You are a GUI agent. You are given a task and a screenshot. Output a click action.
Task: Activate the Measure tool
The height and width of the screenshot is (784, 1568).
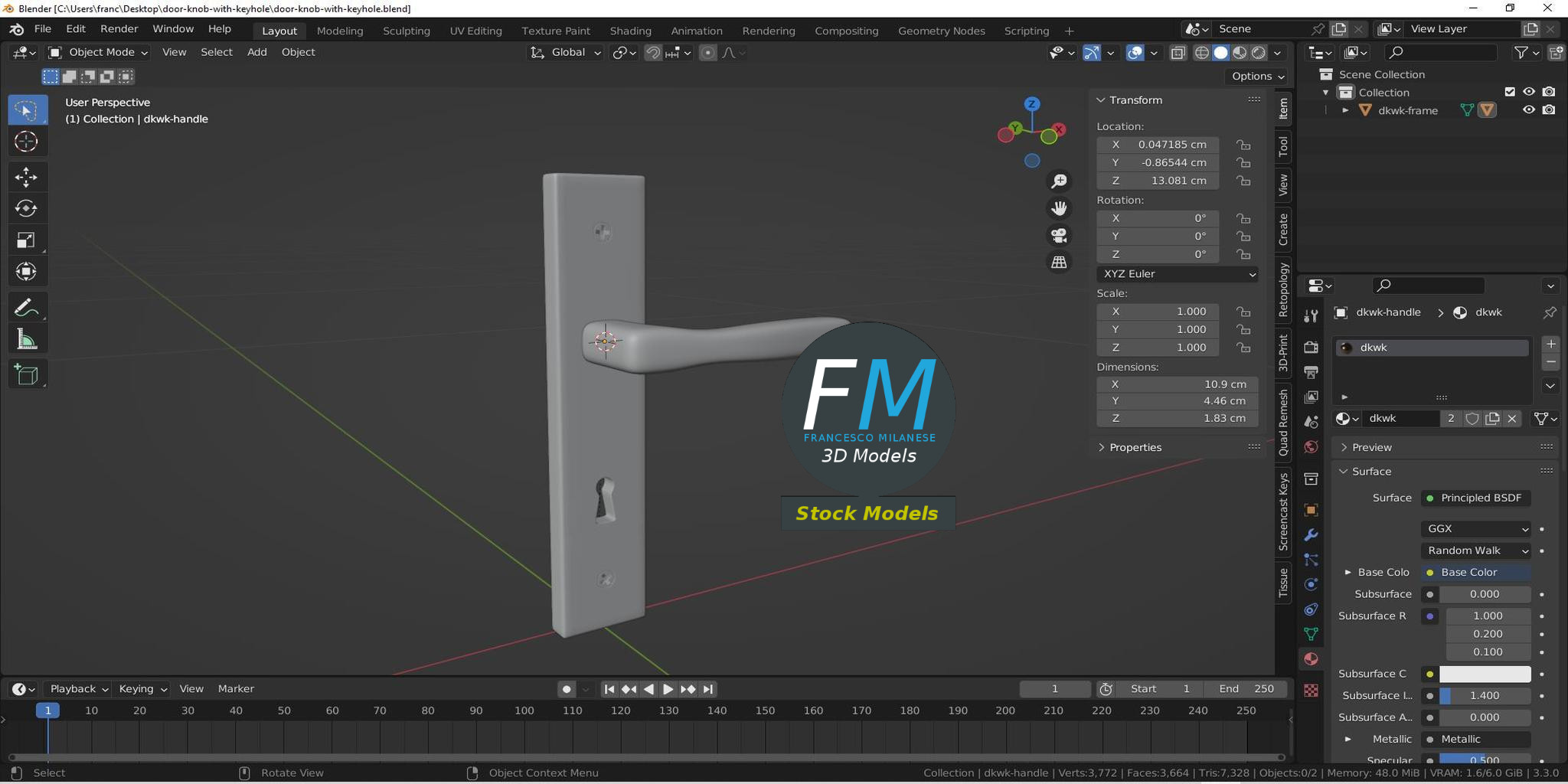pos(27,338)
